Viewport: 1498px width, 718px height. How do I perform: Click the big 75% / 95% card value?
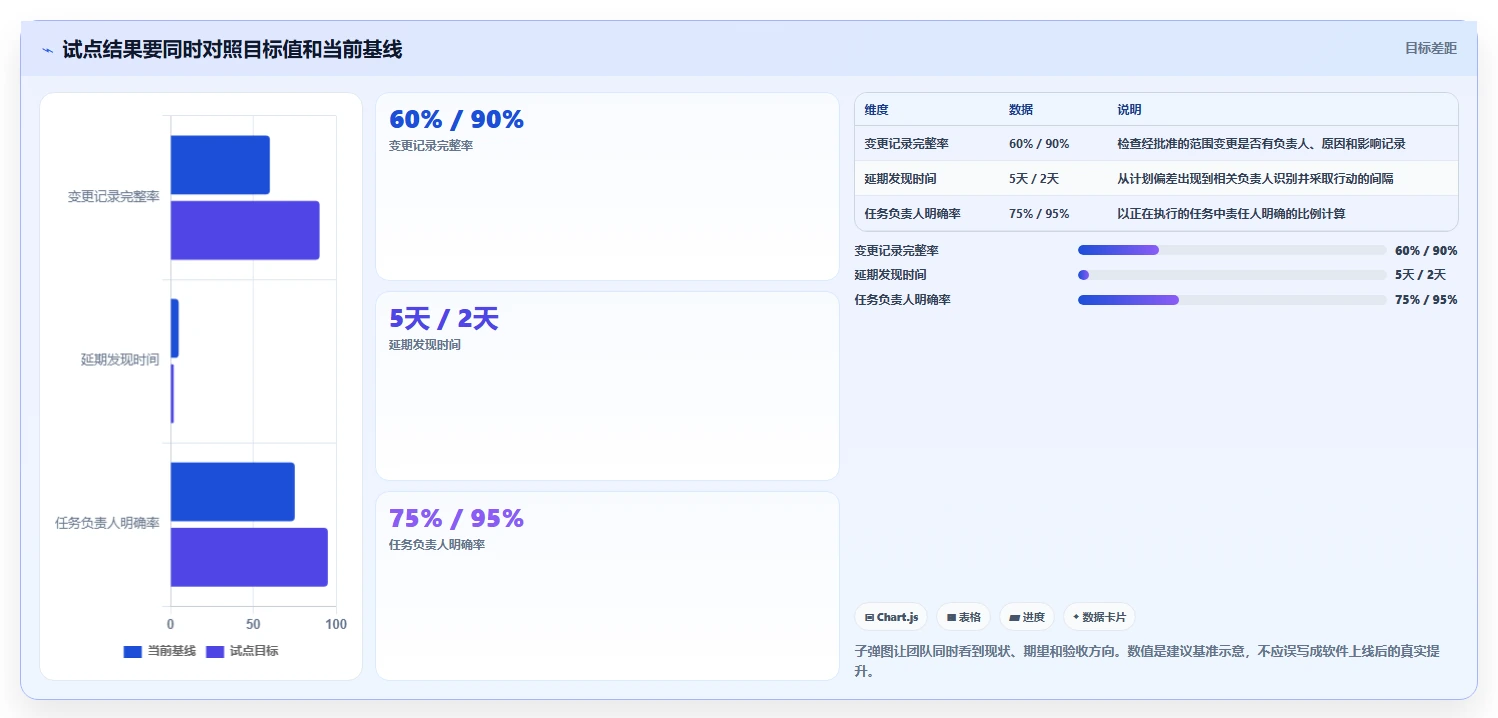(456, 518)
